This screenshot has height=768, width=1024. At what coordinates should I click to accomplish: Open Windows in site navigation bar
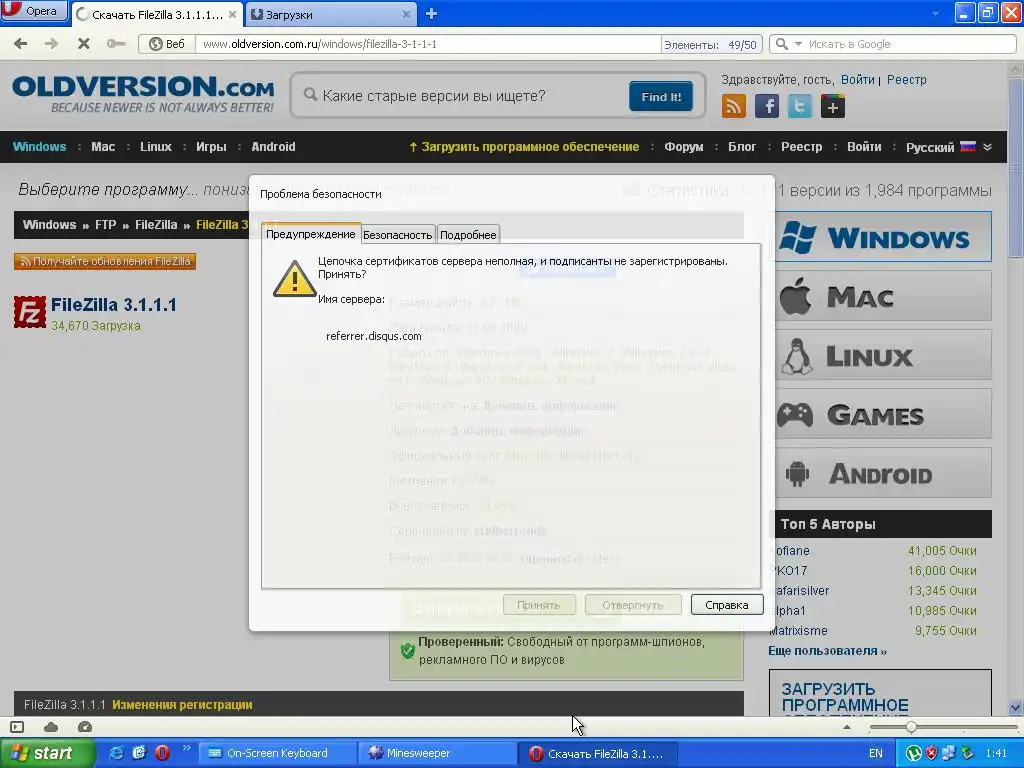point(39,146)
